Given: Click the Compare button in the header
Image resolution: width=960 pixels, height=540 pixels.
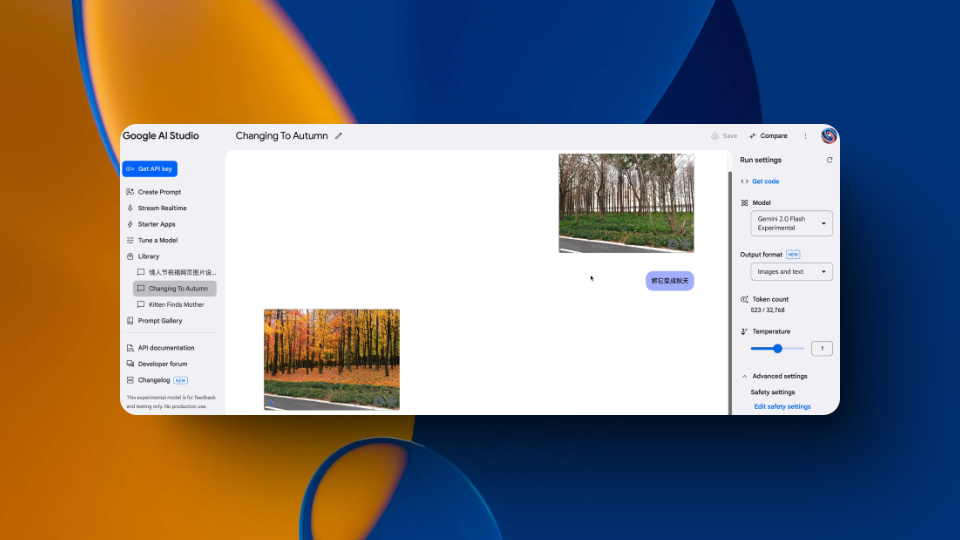Looking at the screenshot, I should pyautogui.click(x=768, y=136).
